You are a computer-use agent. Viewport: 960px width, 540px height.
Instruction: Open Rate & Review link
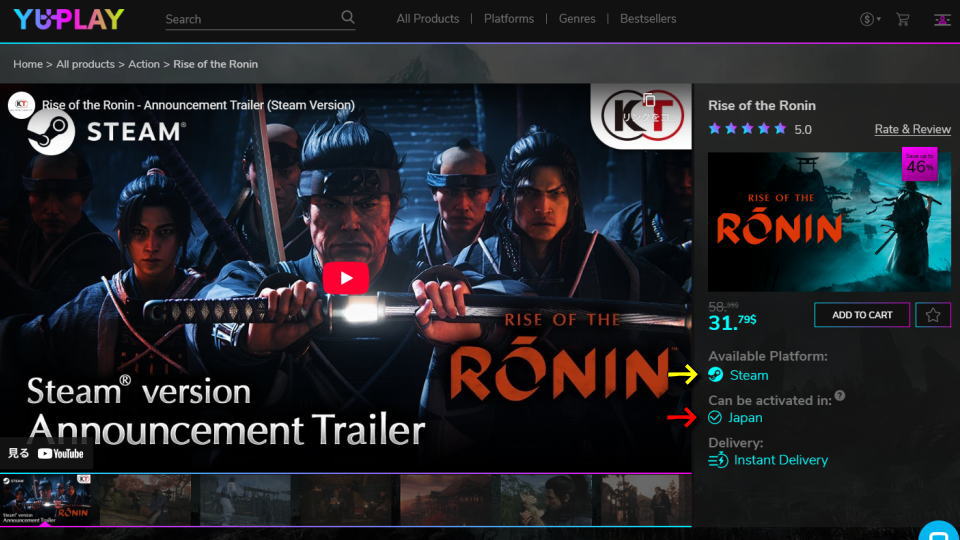912,129
